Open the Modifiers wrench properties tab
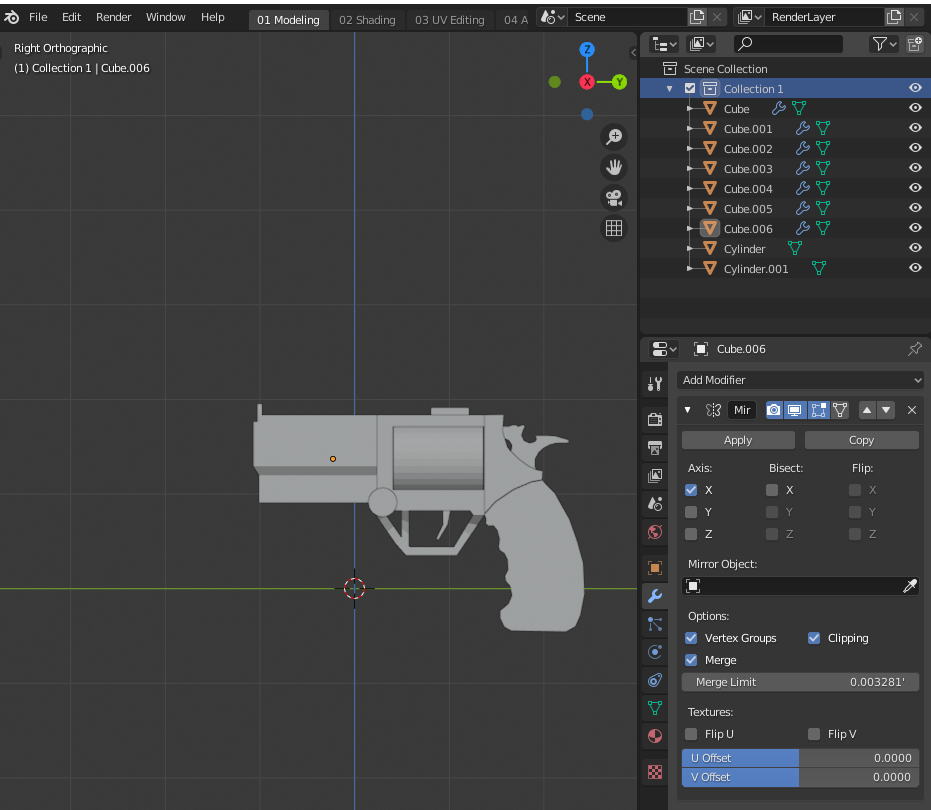This screenshot has height=810, width=931. (655, 596)
